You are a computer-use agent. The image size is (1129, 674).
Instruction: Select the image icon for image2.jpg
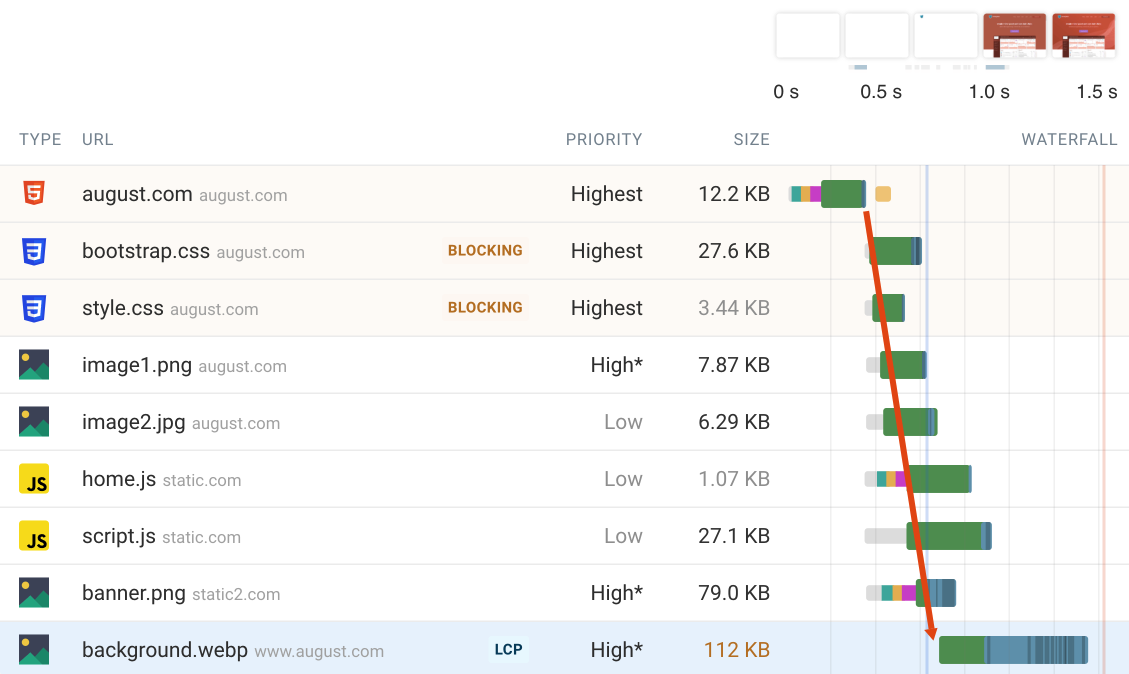(x=34, y=421)
